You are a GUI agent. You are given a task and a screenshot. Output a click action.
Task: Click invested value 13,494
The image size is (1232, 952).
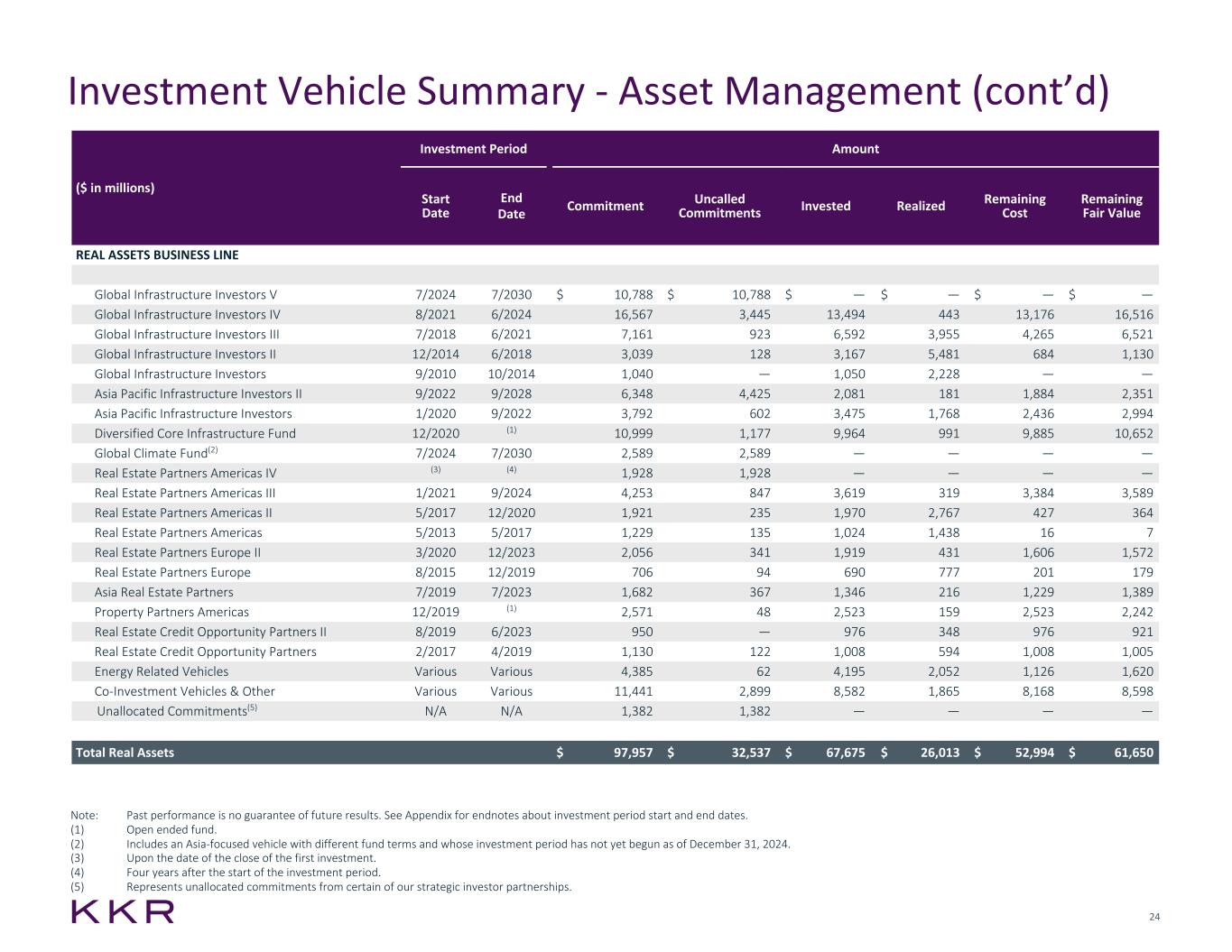(847, 314)
